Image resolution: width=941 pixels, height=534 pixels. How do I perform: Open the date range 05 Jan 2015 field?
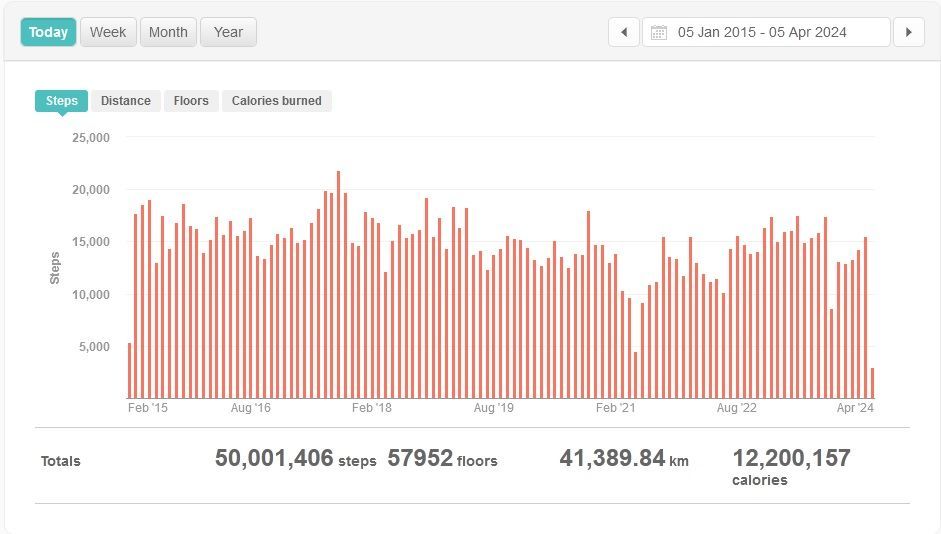[x=762, y=32]
